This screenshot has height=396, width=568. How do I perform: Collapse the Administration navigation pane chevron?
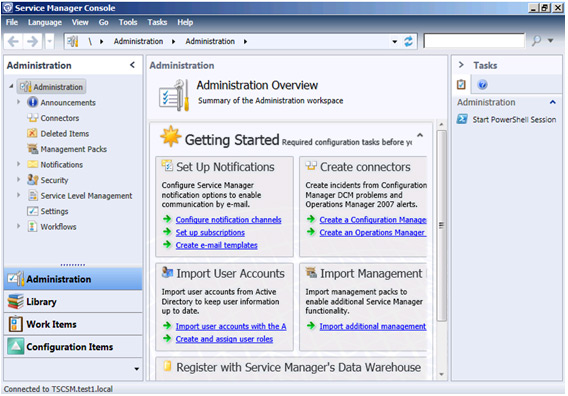[132, 65]
